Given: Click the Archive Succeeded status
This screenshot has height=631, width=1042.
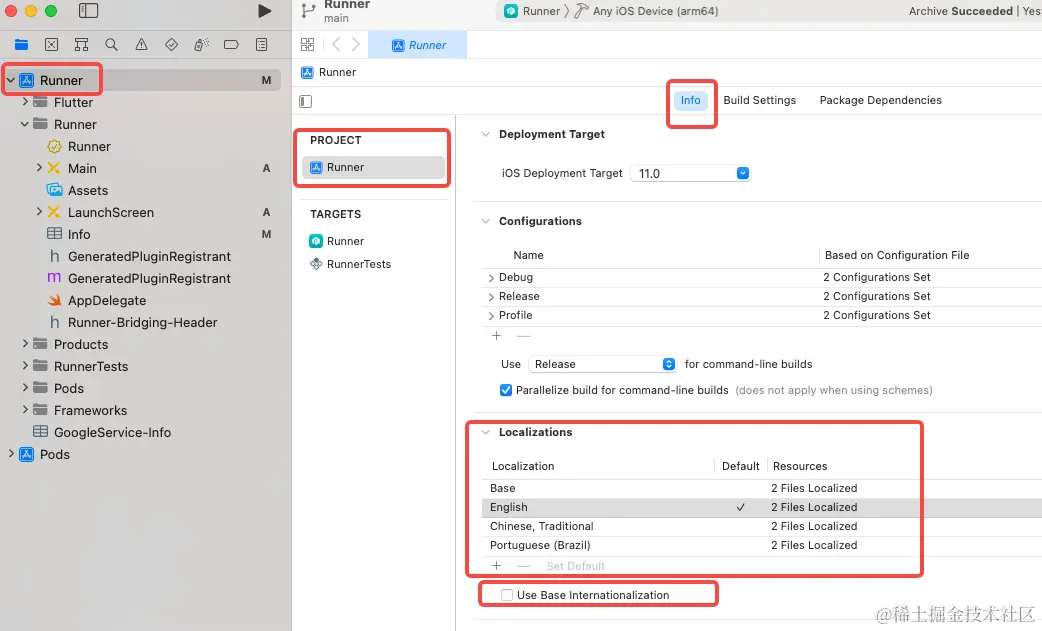Looking at the screenshot, I should coord(960,11).
